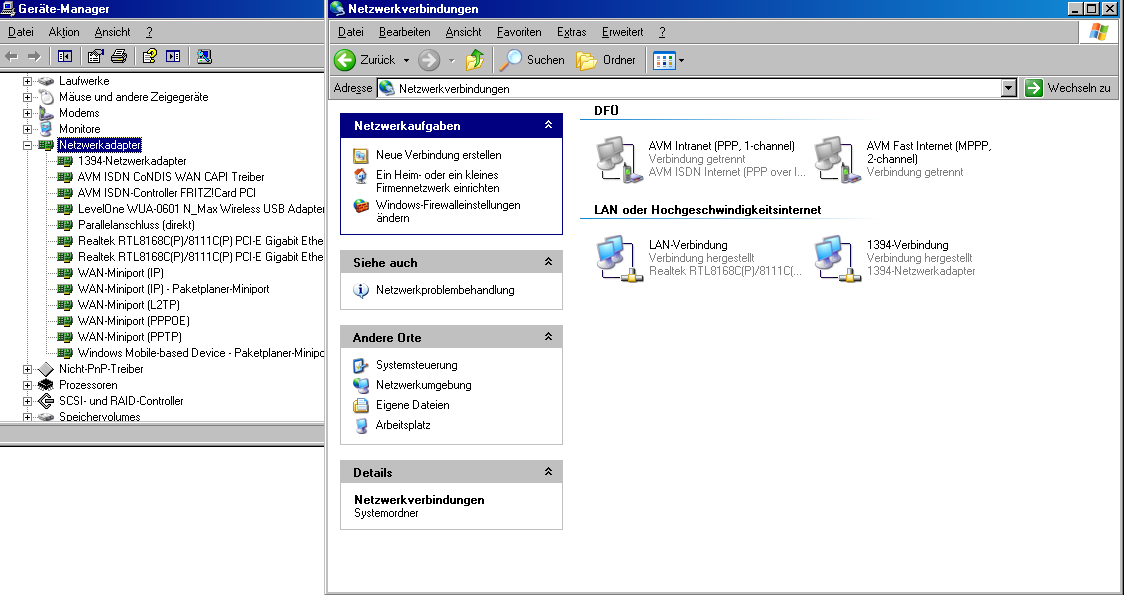This screenshot has height=595, width=1124.
Task: Click the folder Up one level icon
Action: point(475,60)
